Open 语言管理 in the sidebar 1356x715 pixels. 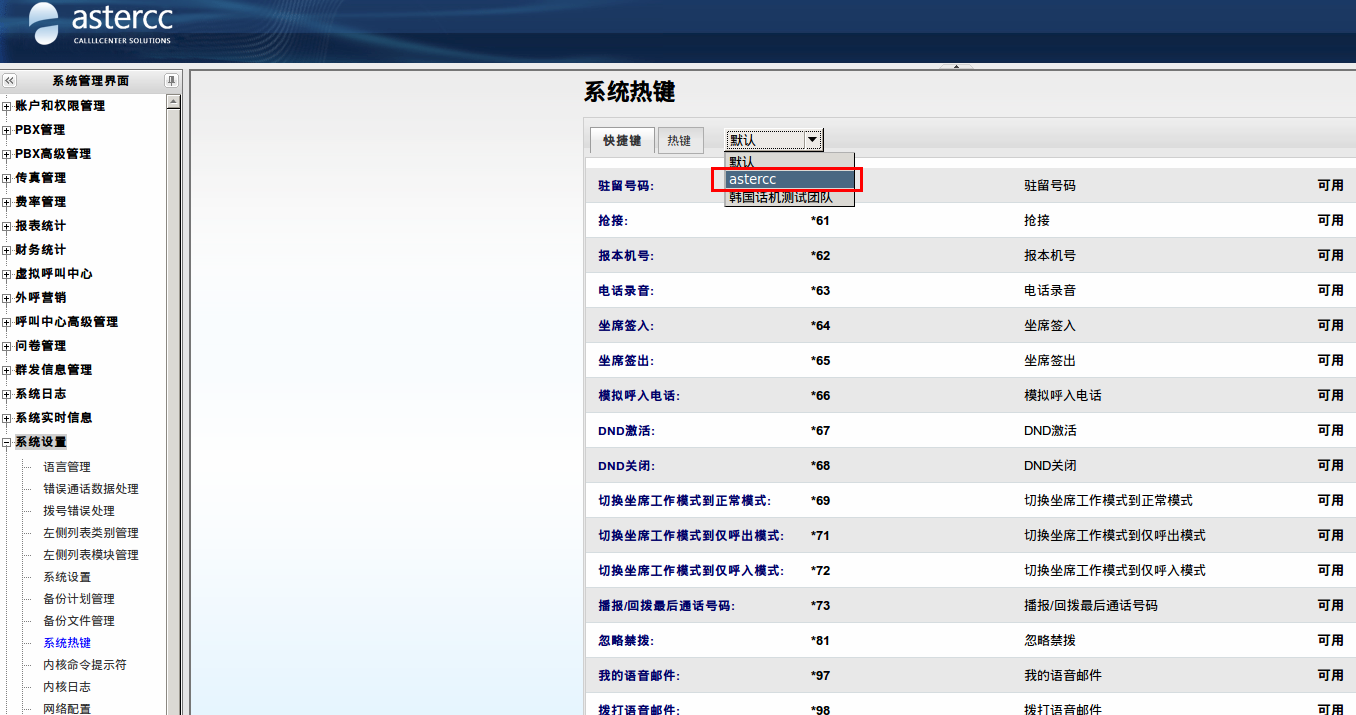(x=66, y=467)
